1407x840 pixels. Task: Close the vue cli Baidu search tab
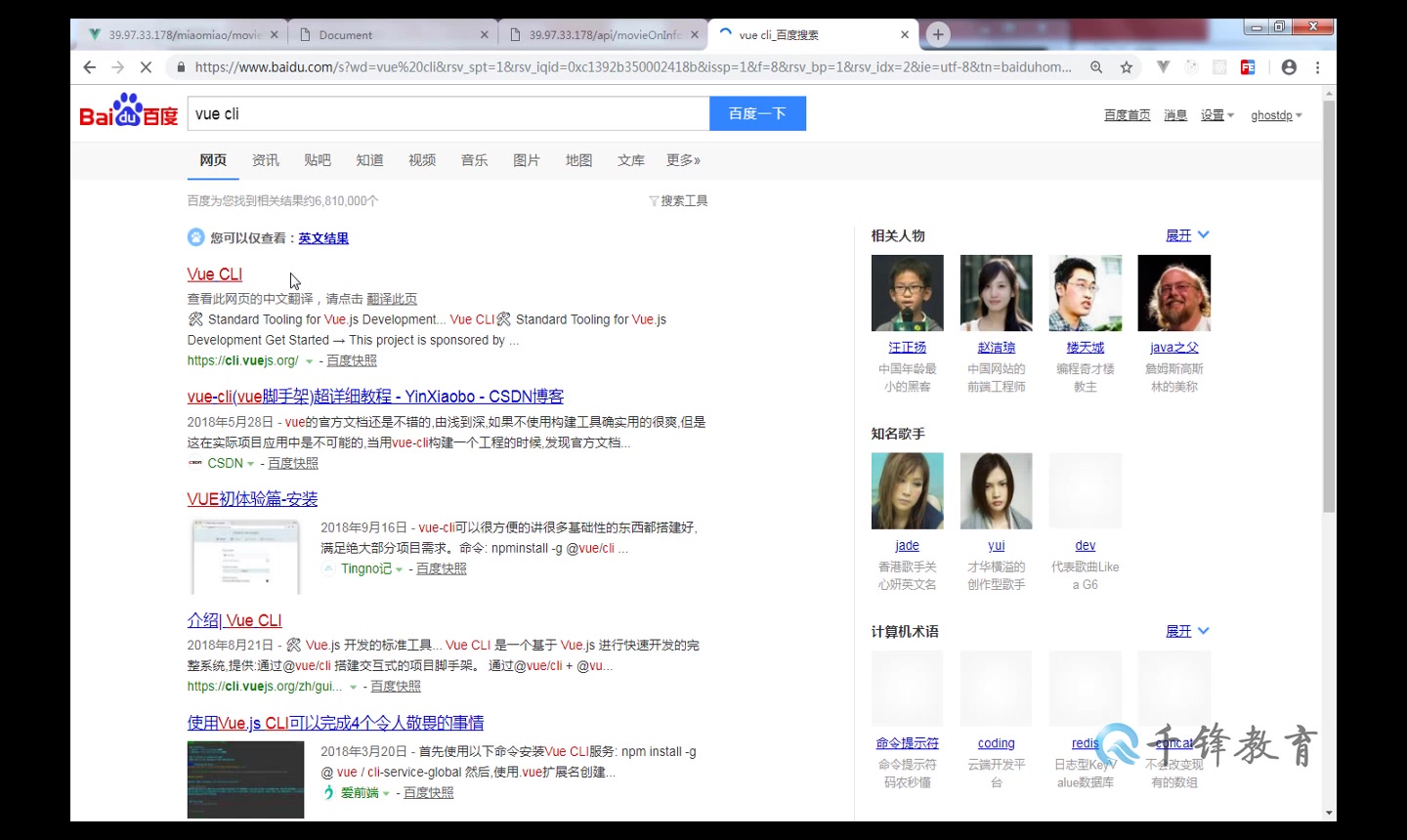[905, 34]
